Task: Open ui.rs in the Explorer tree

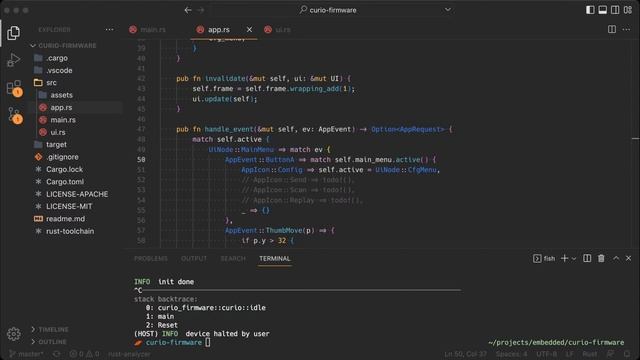Action: (x=58, y=132)
